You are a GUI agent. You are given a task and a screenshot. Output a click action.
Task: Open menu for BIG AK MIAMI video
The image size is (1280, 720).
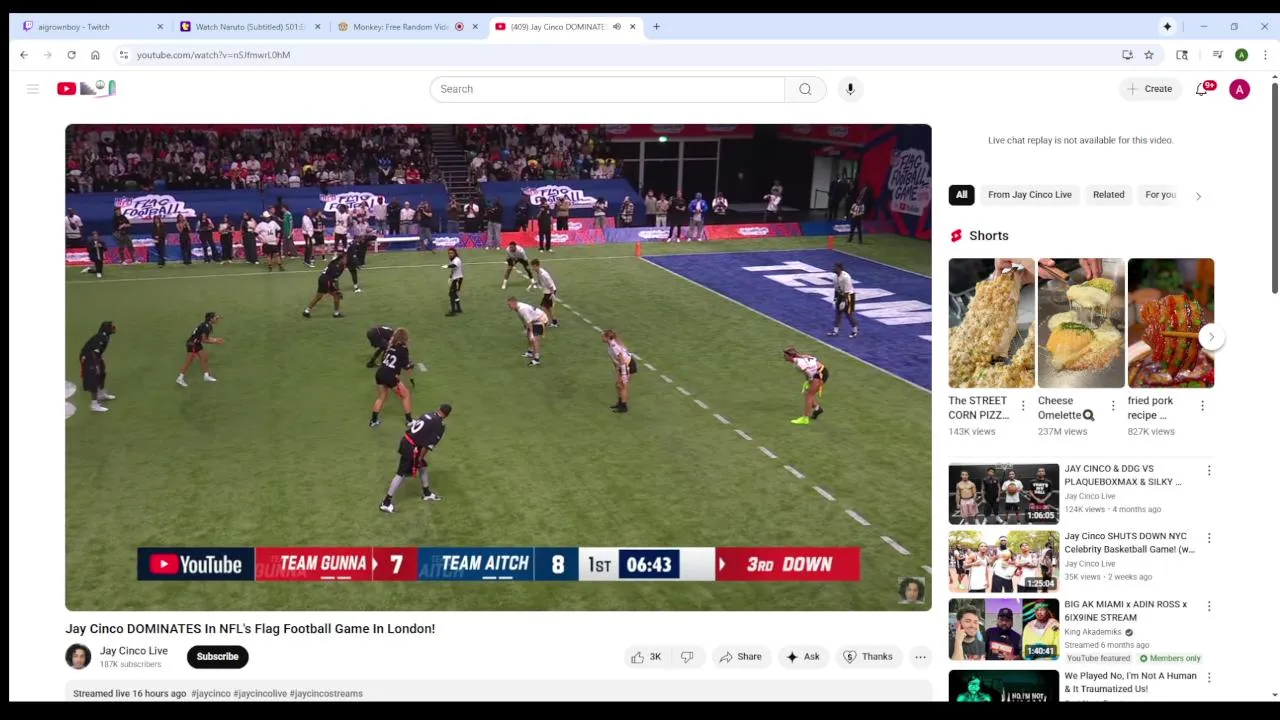pyautogui.click(x=1209, y=606)
